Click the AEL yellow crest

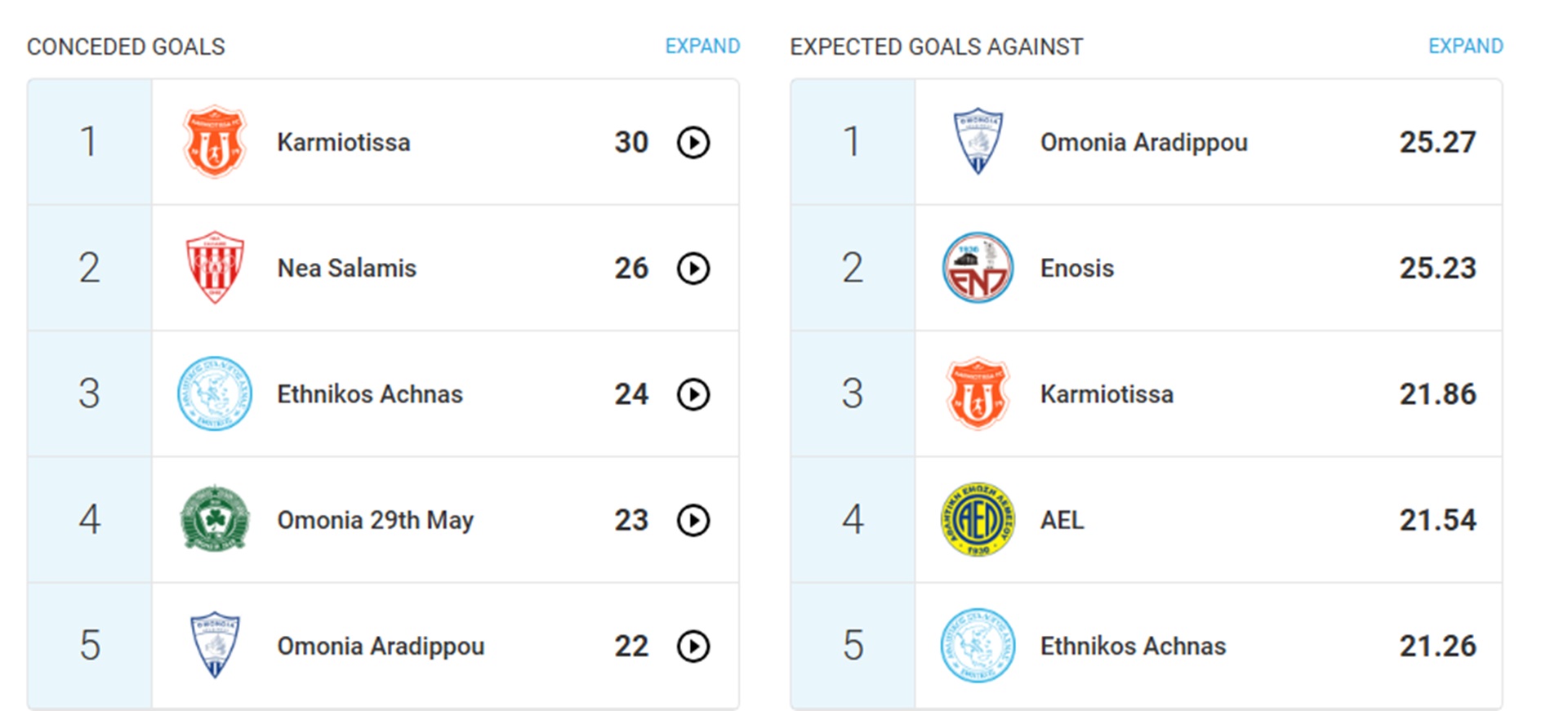[x=977, y=520]
